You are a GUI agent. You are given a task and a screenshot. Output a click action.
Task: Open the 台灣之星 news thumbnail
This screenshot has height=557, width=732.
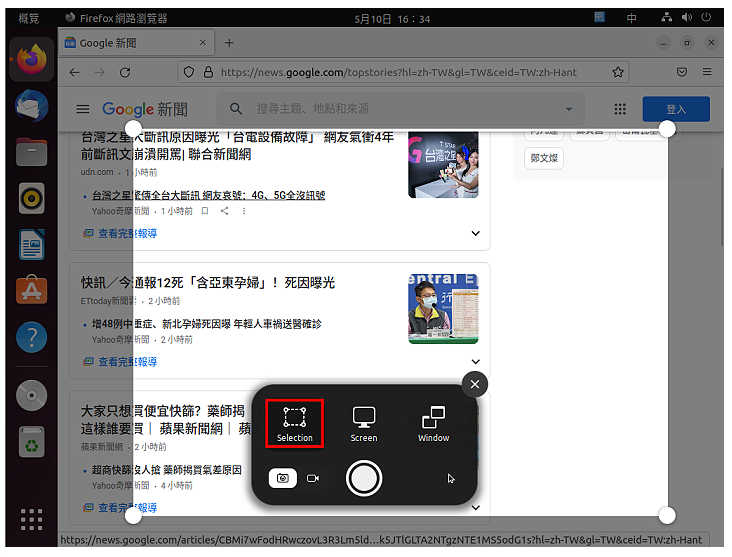click(x=443, y=164)
